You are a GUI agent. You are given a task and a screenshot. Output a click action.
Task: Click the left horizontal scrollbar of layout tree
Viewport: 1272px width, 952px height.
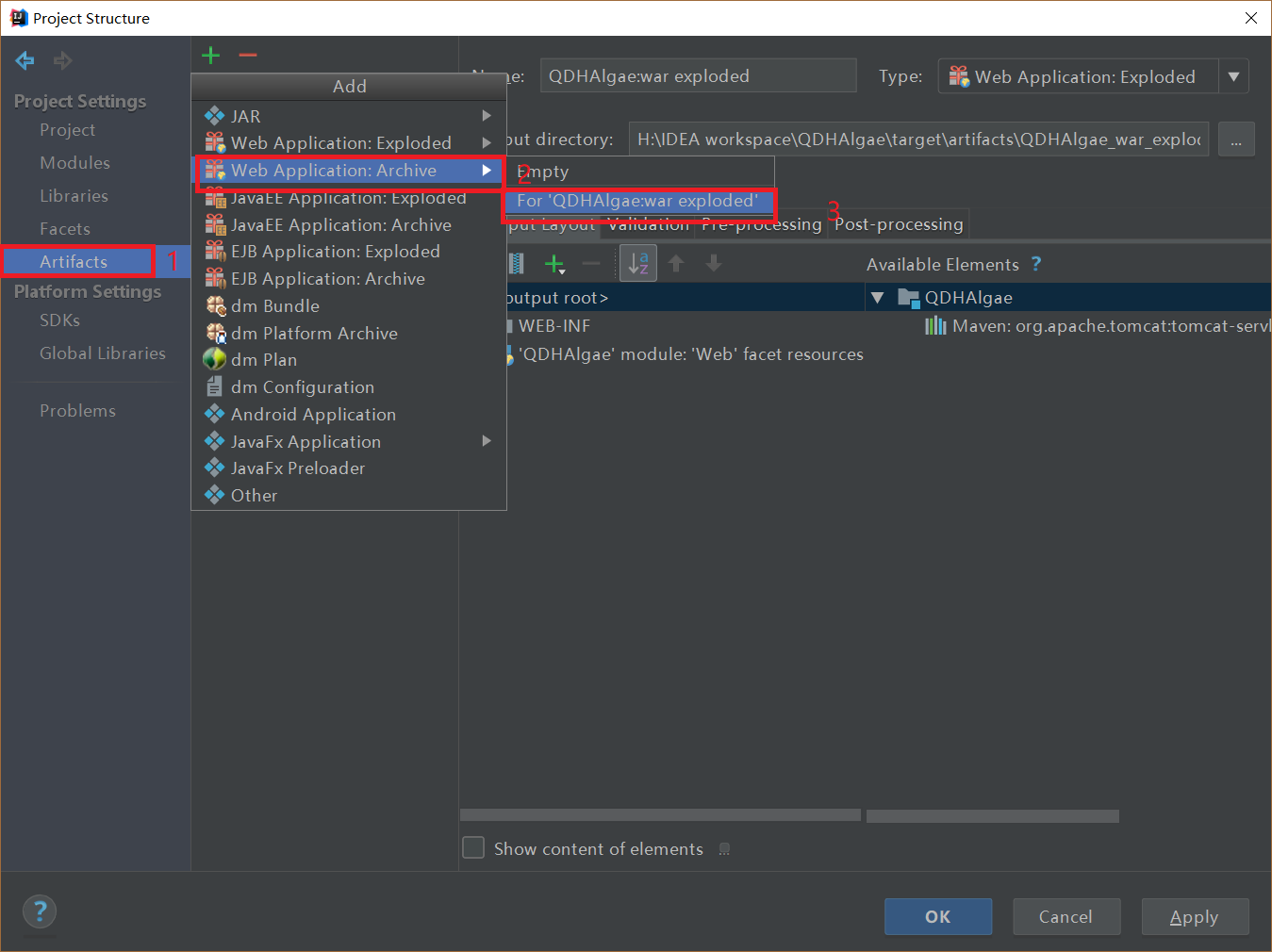pyautogui.click(x=660, y=815)
